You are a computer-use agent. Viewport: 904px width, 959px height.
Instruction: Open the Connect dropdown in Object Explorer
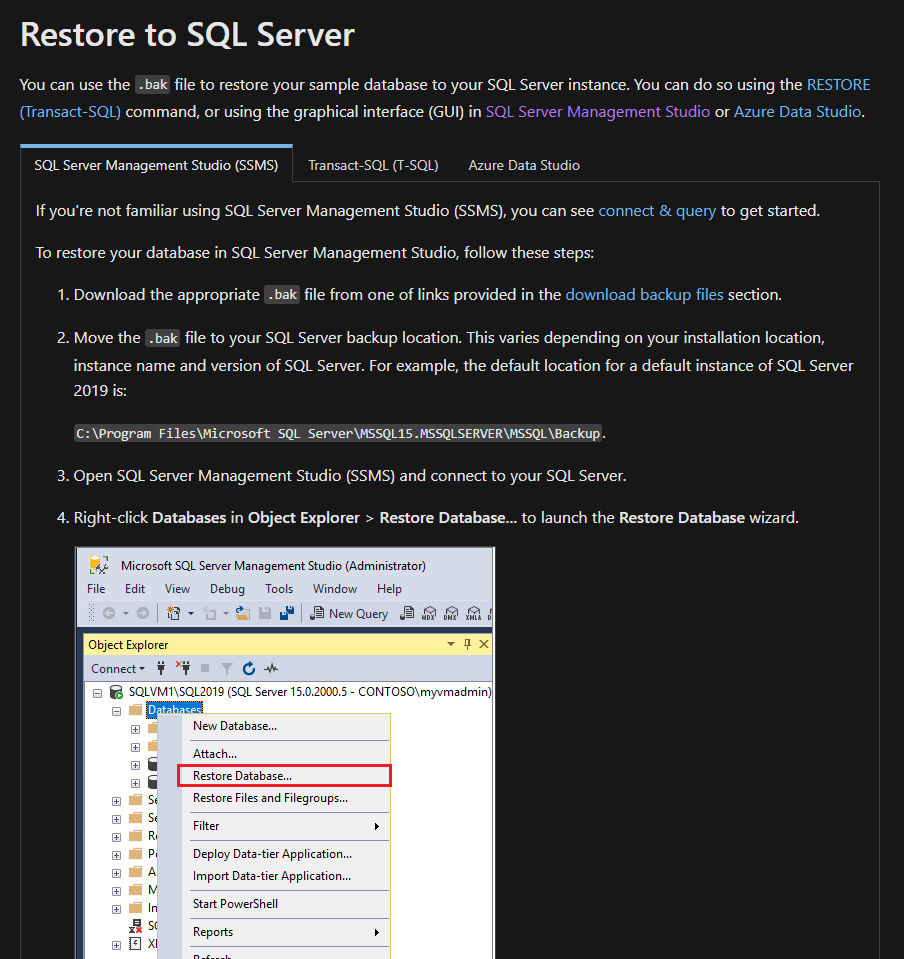pyautogui.click(x=117, y=668)
